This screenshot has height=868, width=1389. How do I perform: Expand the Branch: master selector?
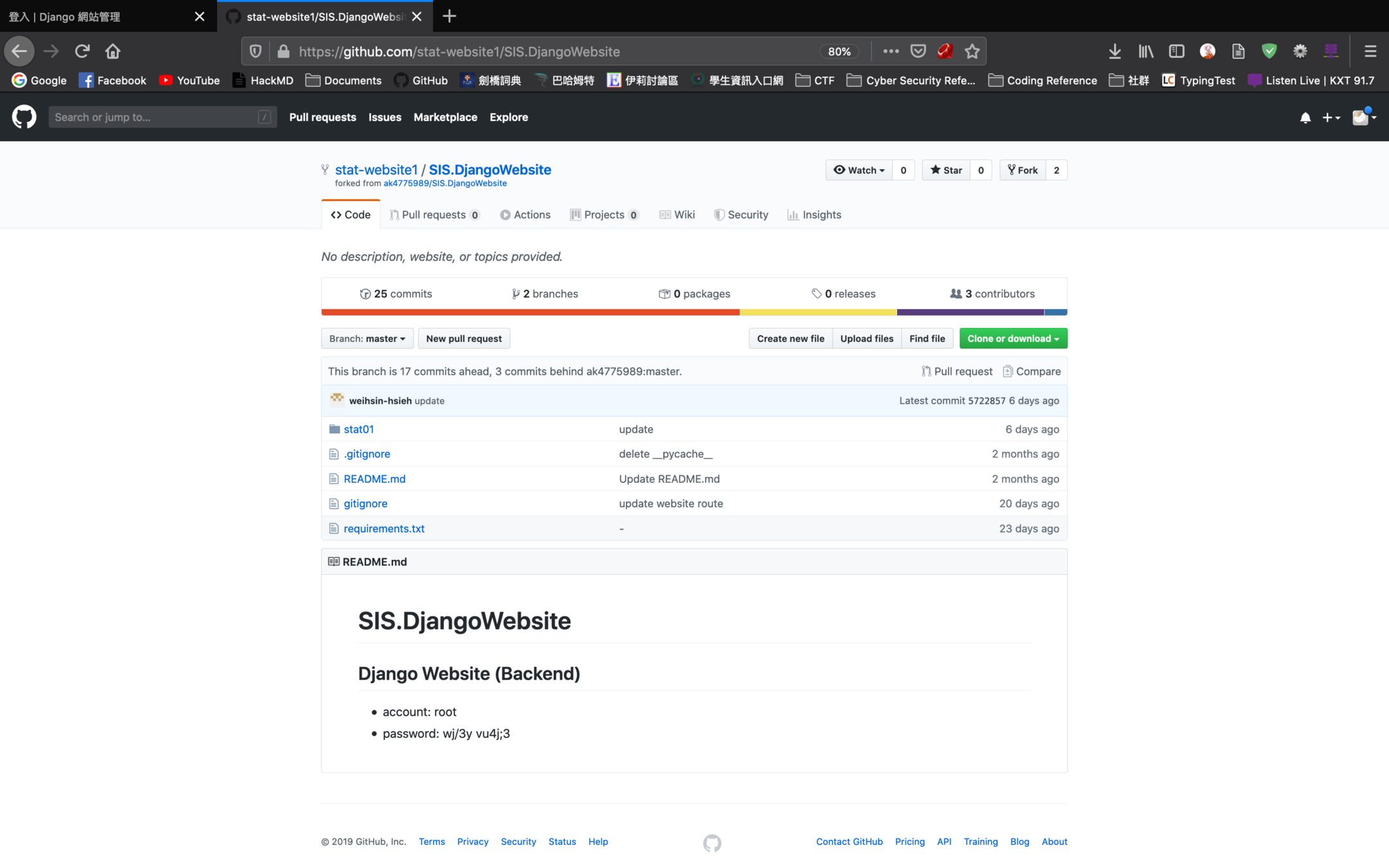[x=367, y=338]
